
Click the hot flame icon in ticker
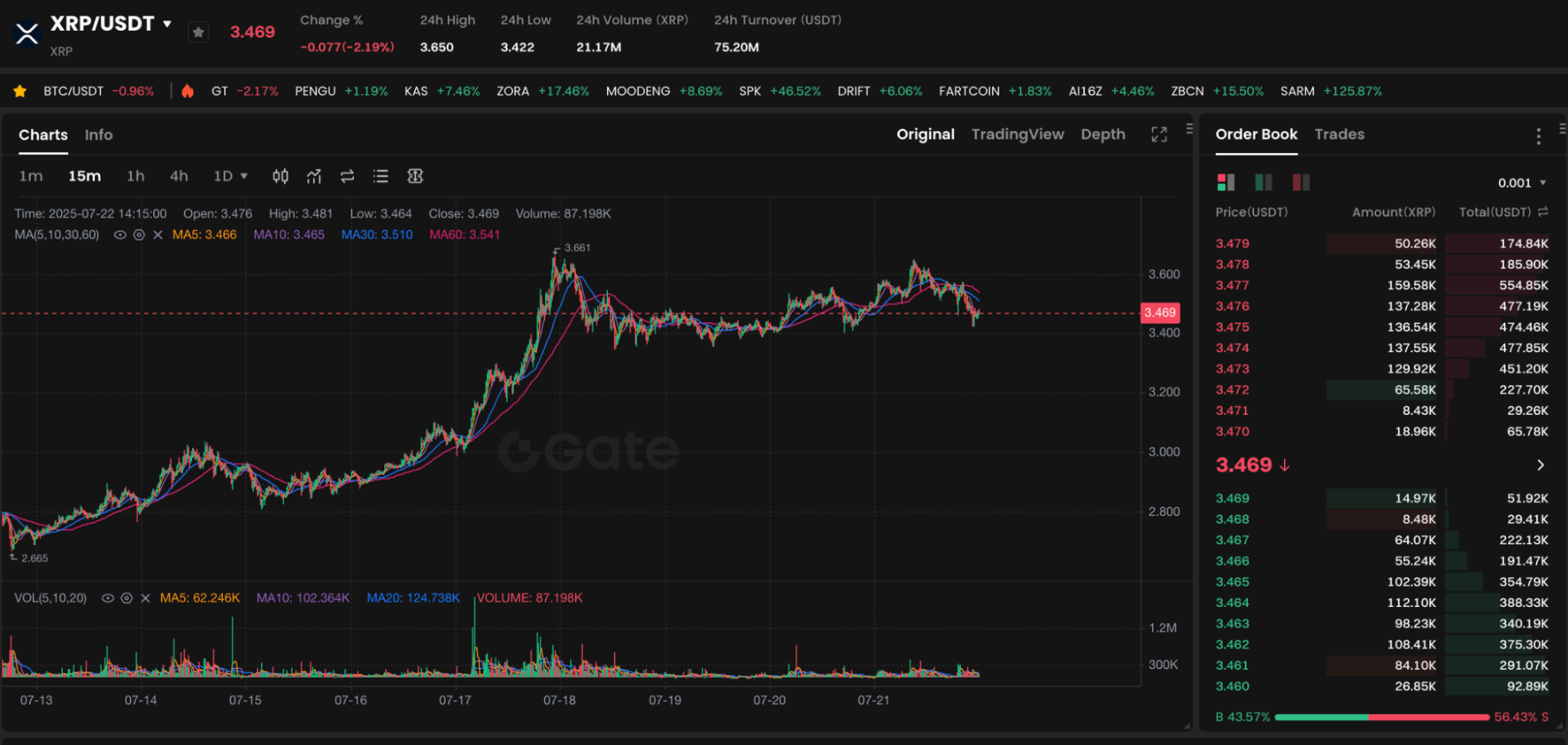tap(187, 91)
